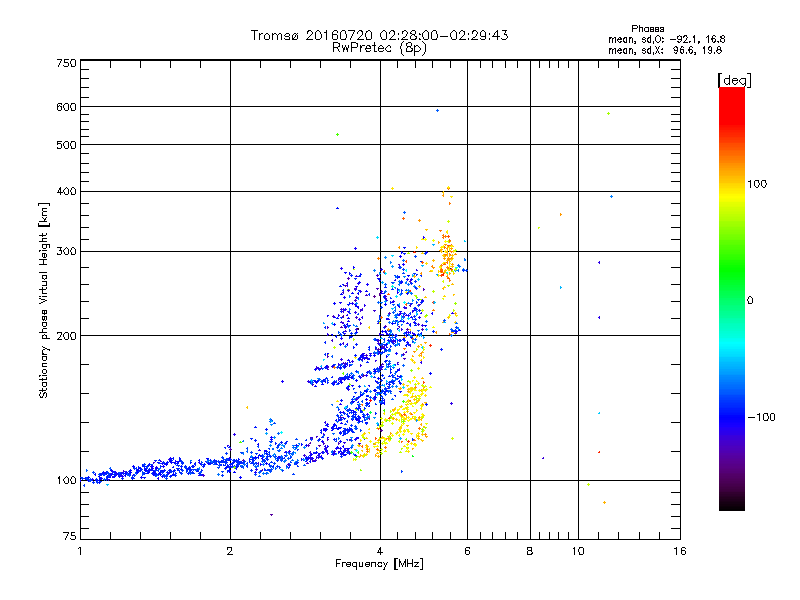The height and width of the screenshot is (600, 800).
Task: Select the "mean, sd,O: -92.1, 16.8" line
Action: pyautogui.click(x=666, y=39)
